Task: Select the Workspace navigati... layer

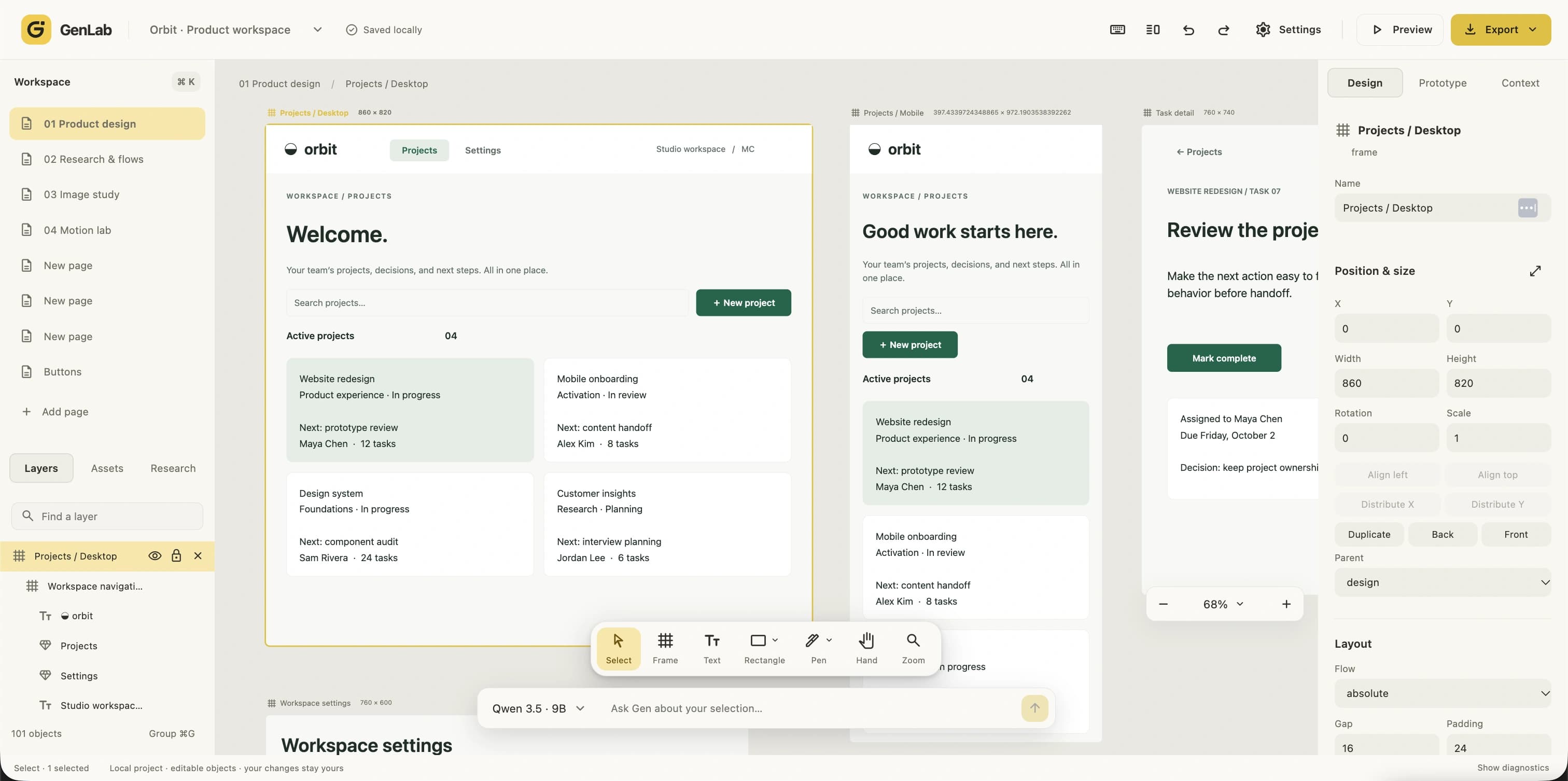Action: point(107,586)
